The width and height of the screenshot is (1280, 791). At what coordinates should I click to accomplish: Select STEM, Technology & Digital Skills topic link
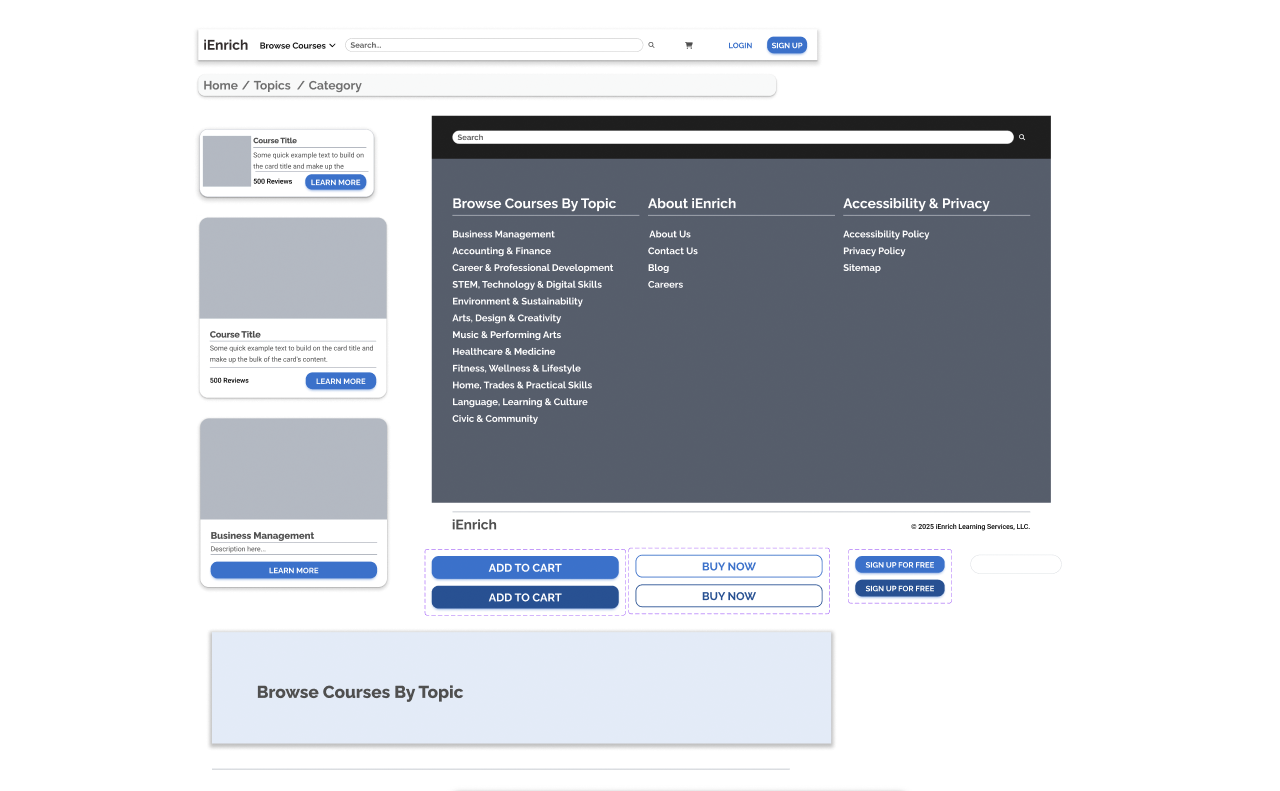(x=527, y=284)
